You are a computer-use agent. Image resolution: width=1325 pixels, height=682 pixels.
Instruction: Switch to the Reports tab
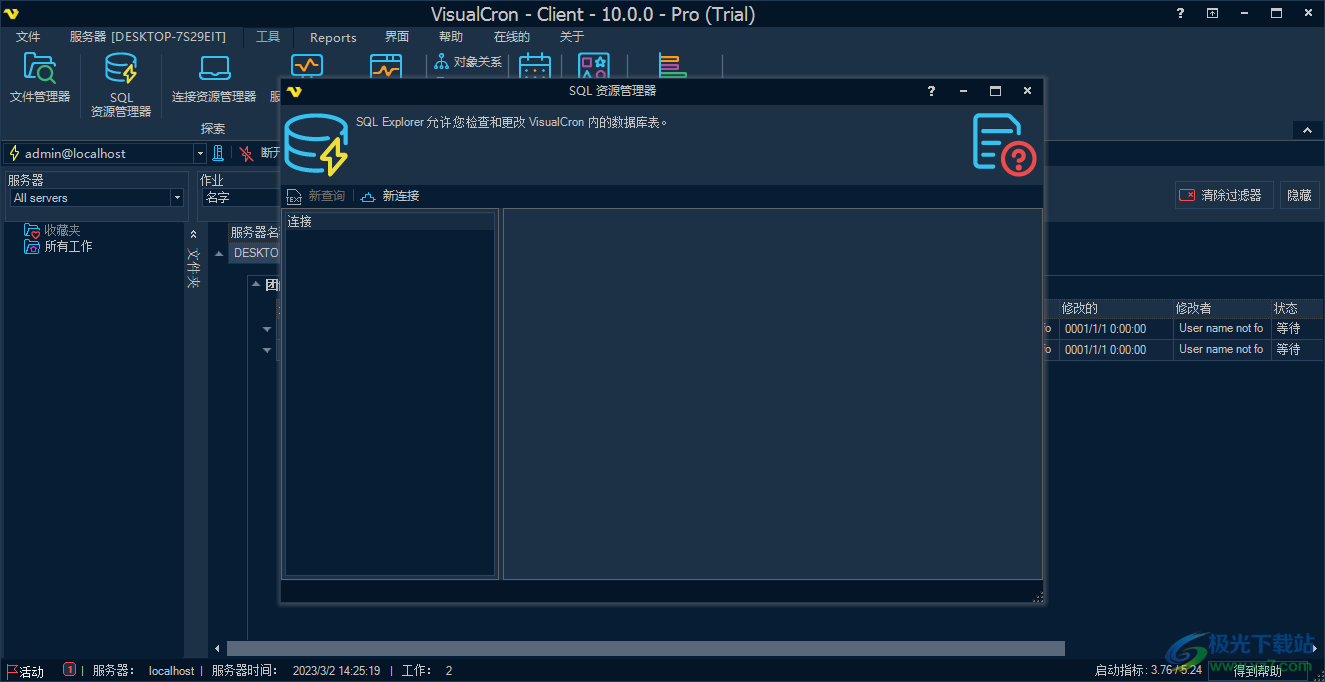[x=333, y=37]
